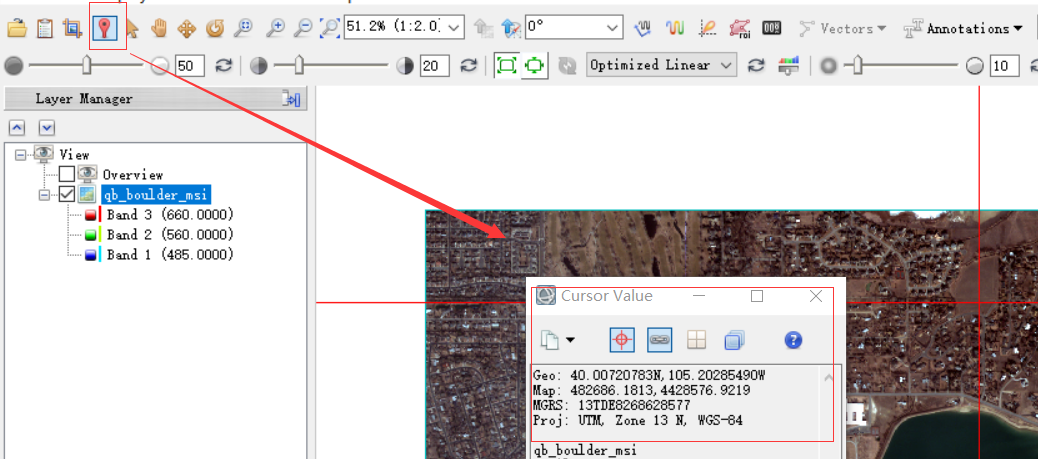The image size is (1038, 459).
Task: Open the 51.2% zoom level dropdown
Action: tap(454, 28)
